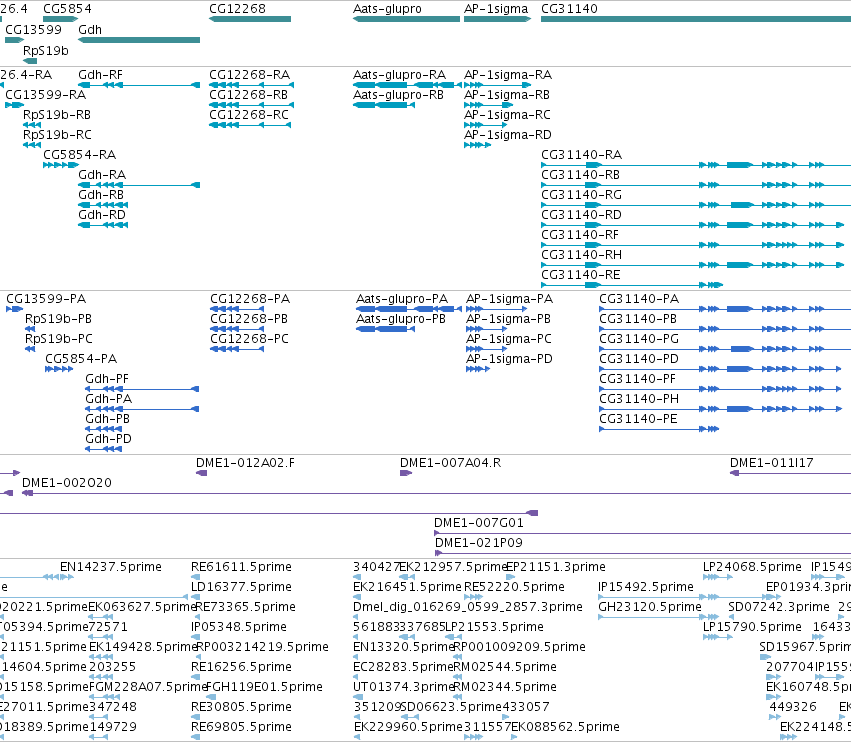Click the DME1-021P09 label
The image size is (851, 742).
pyautogui.click(x=479, y=543)
